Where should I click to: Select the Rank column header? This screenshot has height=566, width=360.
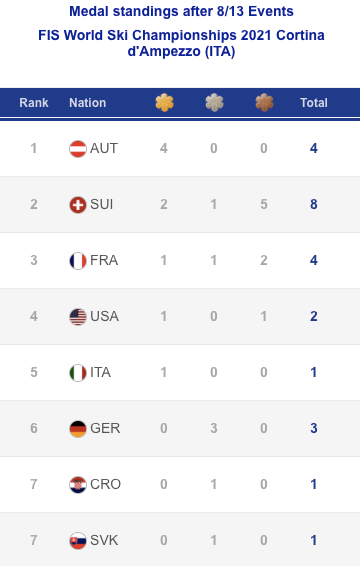[34, 103]
